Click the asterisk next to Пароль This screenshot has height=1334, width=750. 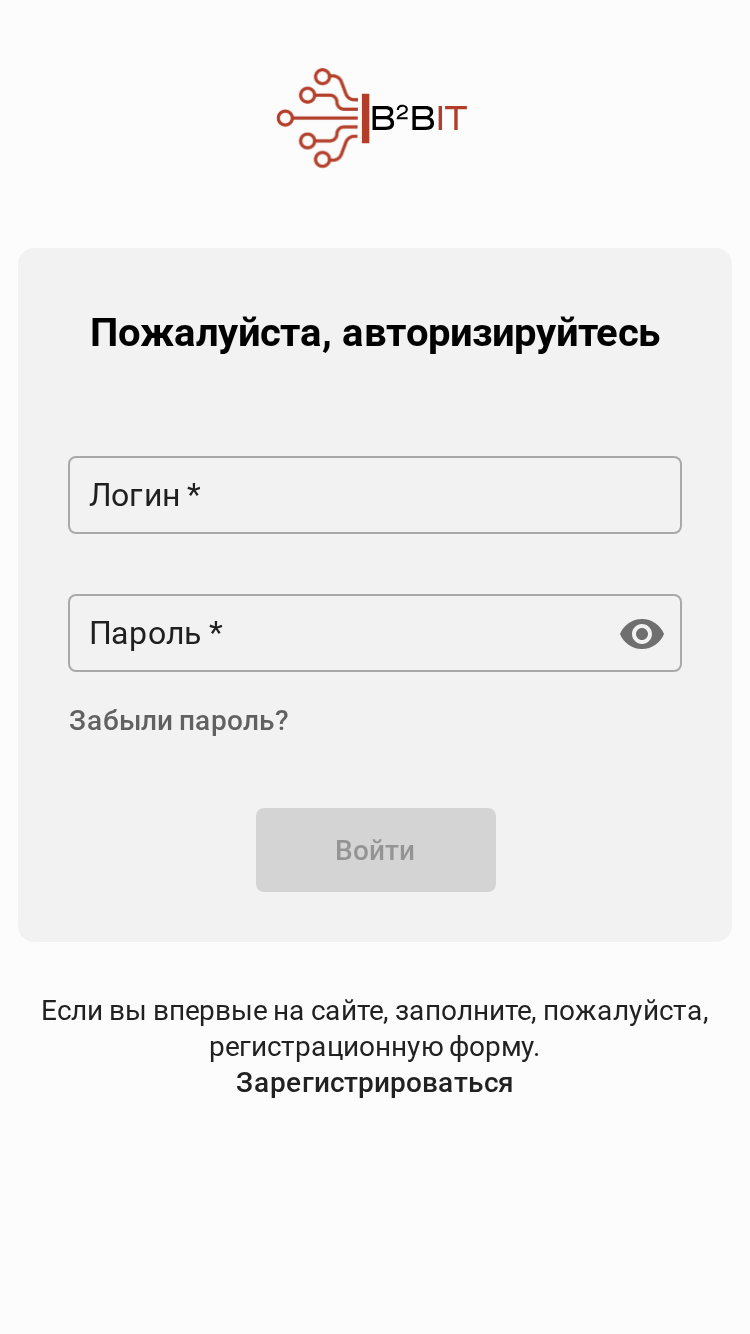coord(215,629)
